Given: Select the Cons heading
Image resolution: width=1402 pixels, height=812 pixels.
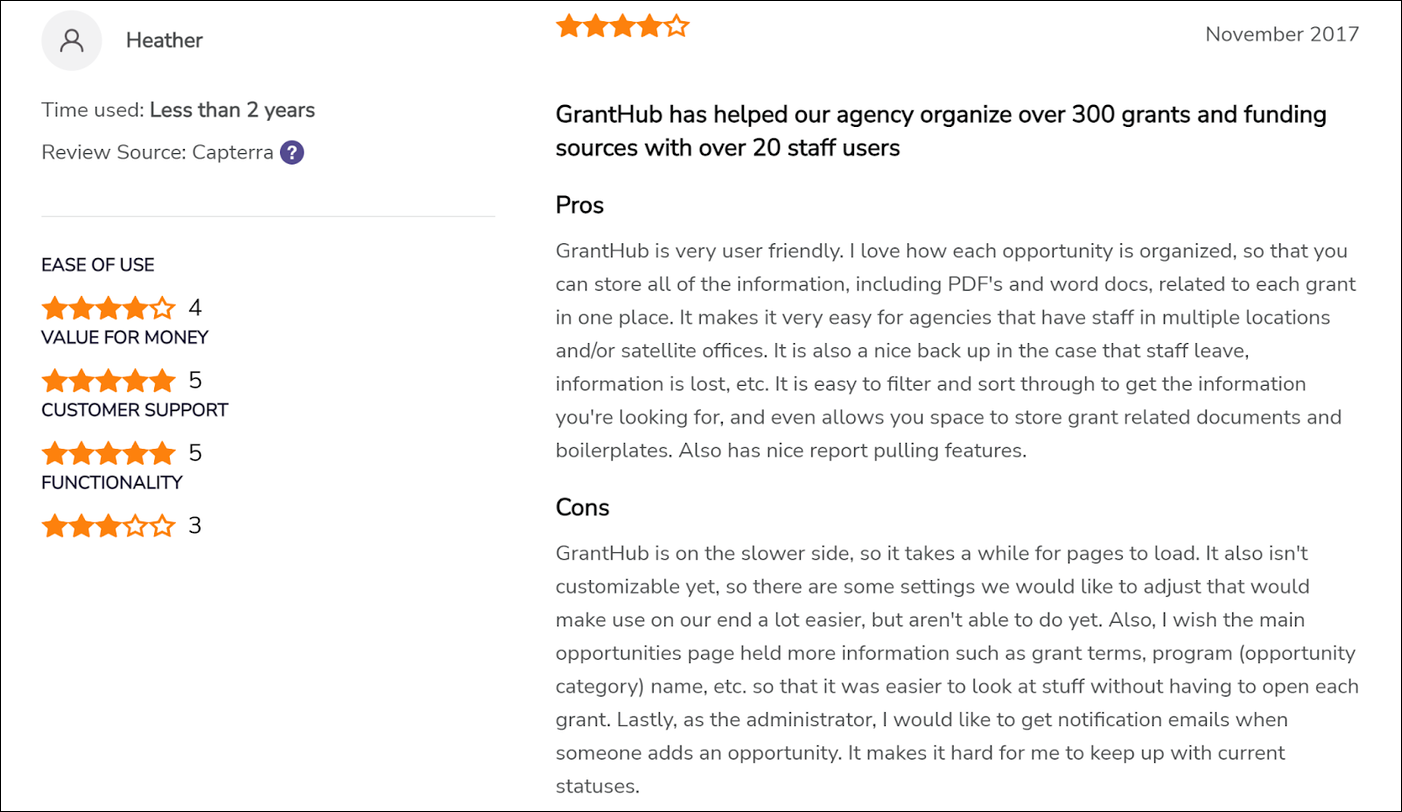Looking at the screenshot, I should tap(583, 507).
